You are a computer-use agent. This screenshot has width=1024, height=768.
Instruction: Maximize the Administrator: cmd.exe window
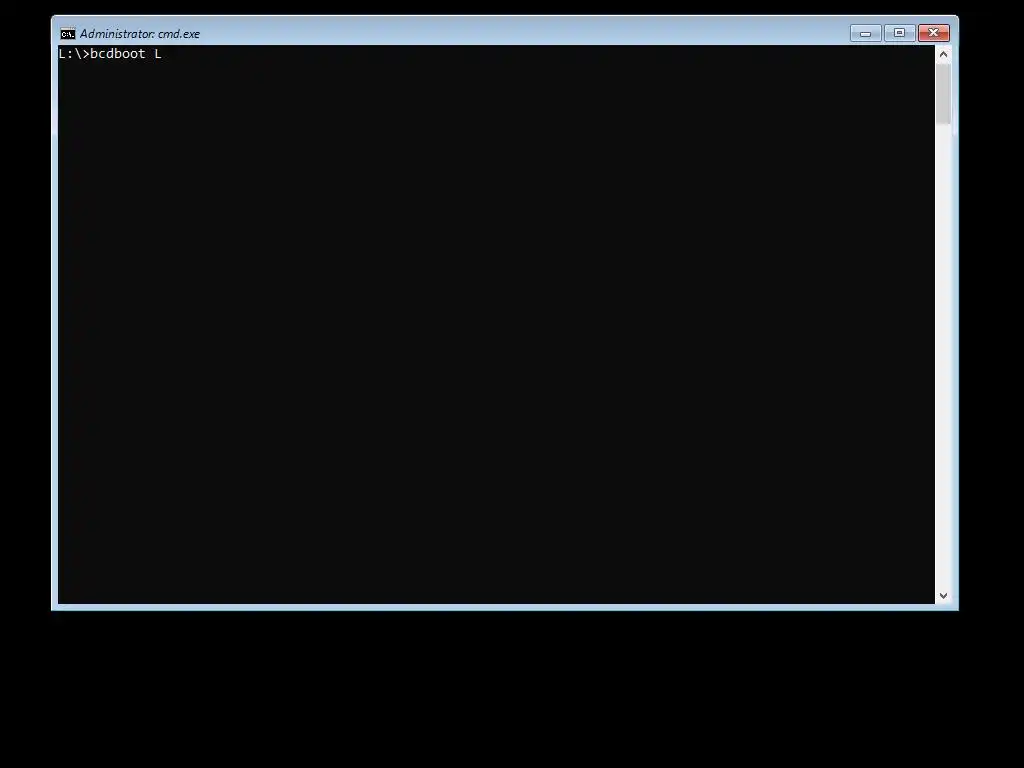tap(900, 33)
